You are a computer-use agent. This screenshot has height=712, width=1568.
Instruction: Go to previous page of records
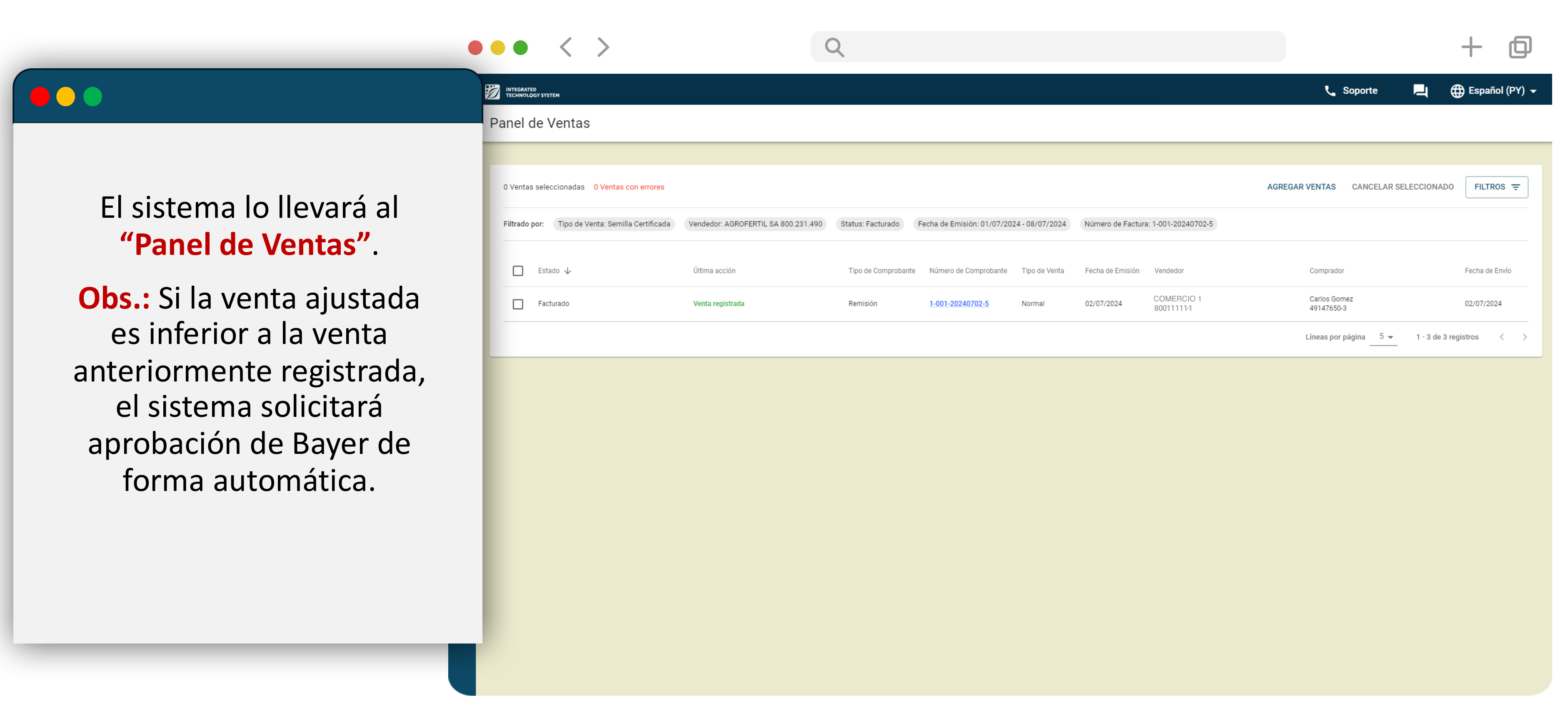pos(1502,337)
